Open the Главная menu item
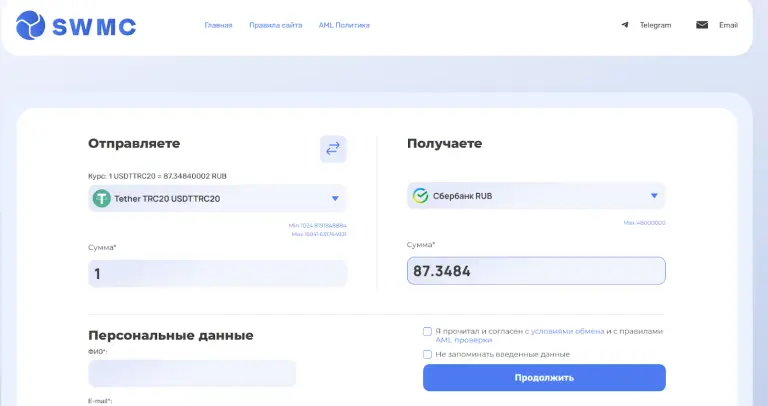The width and height of the screenshot is (768, 406). [x=218, y=25]
